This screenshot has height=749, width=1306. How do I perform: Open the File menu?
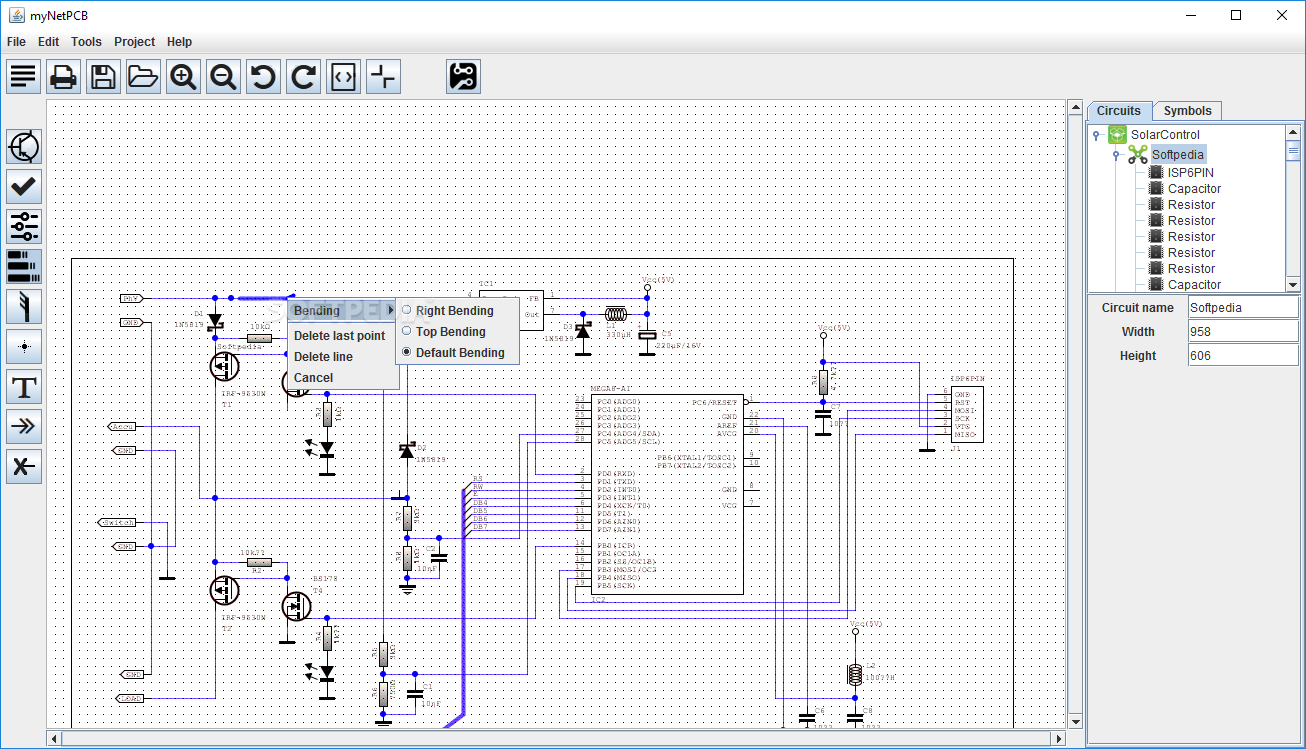16,42
